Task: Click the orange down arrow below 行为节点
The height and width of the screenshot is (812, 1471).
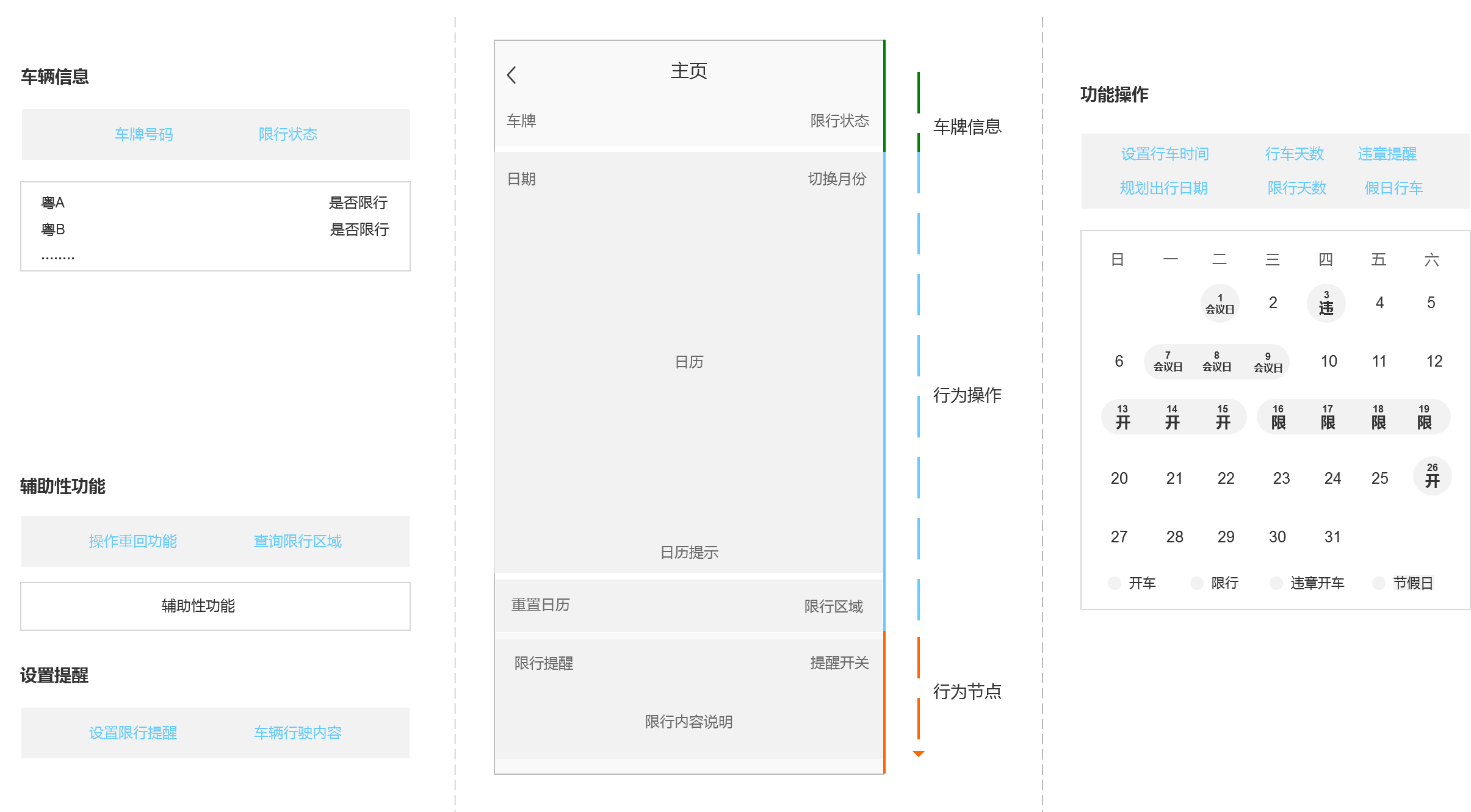Action: tap(918, 754)
